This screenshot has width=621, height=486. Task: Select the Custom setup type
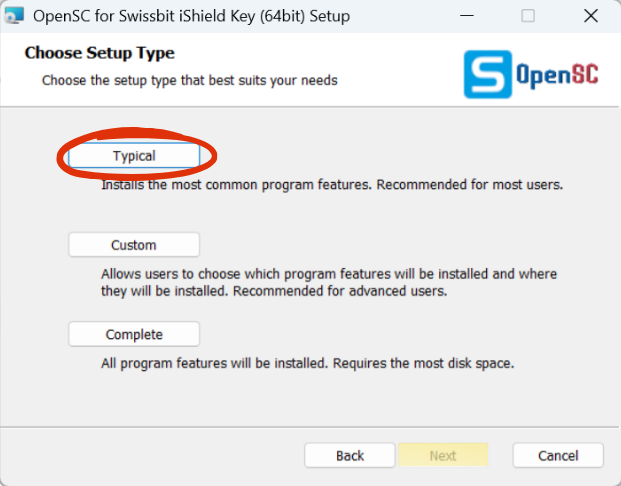(x=134, y=245)
